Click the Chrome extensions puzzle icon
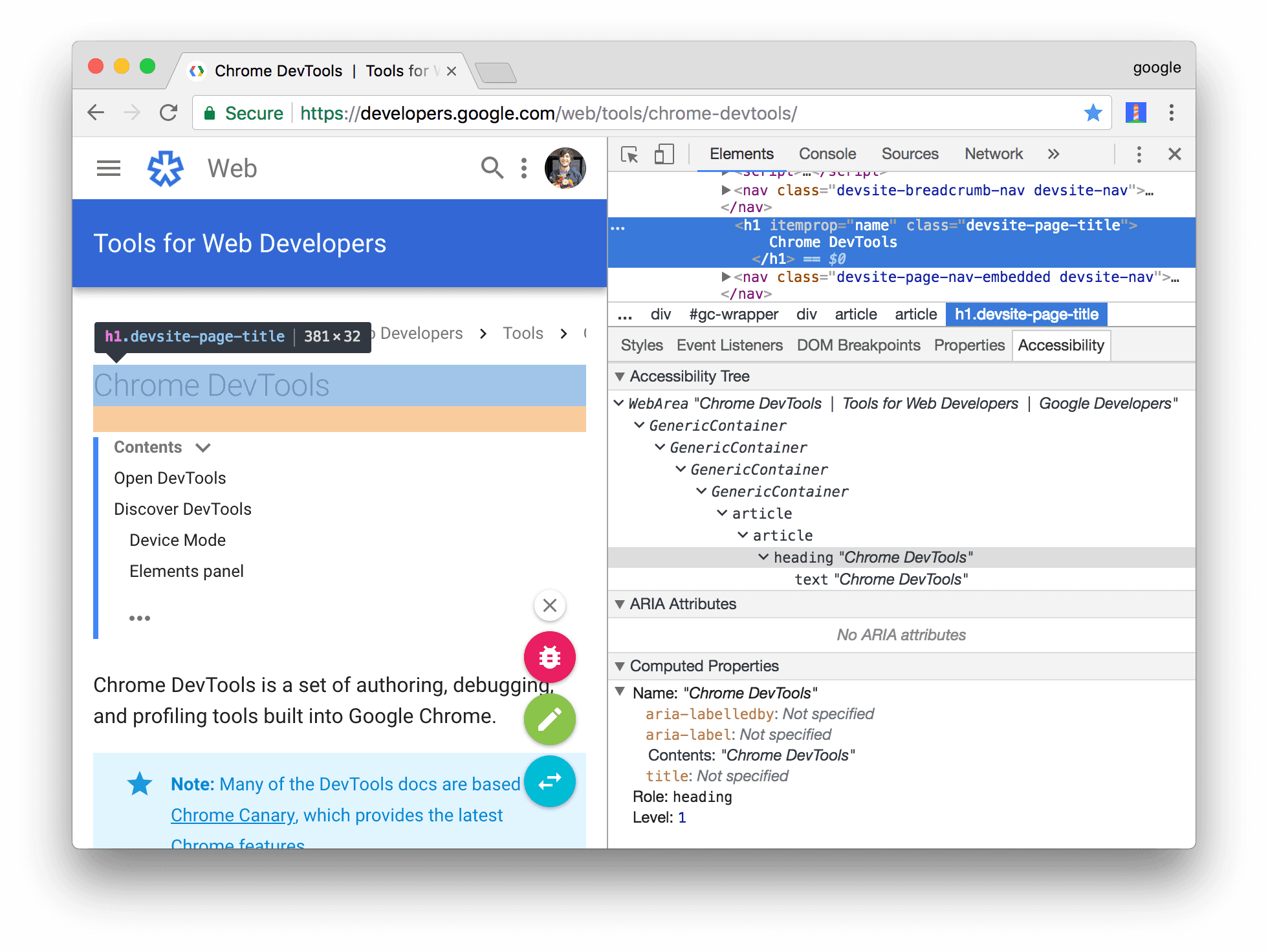Screen dimensions: 1268x952 tap(1135, 113)
